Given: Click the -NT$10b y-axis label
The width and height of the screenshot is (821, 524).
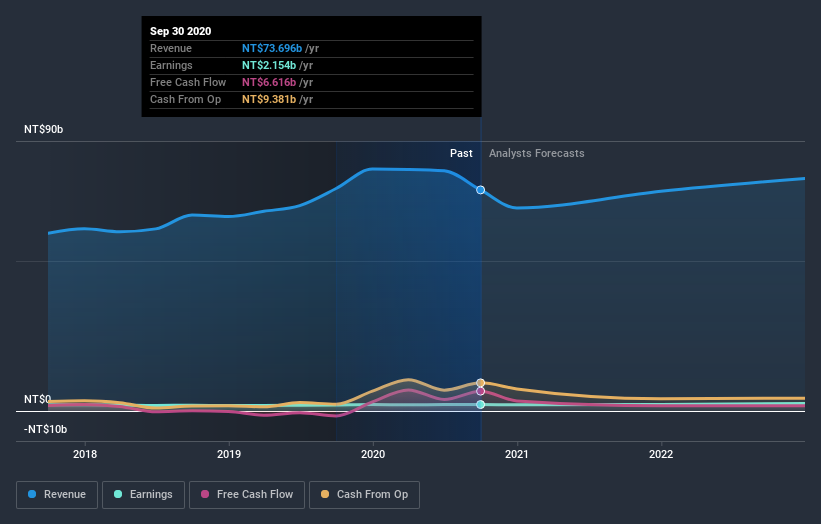Looking at the screenshot, I should coord(46,429).
